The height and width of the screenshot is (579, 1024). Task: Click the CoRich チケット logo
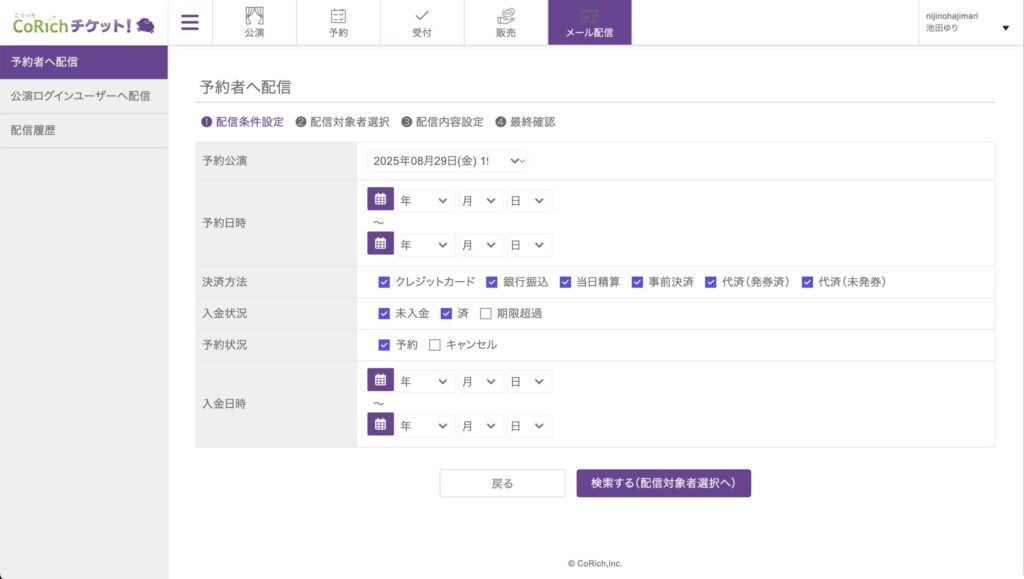click(x=83, y=23)
